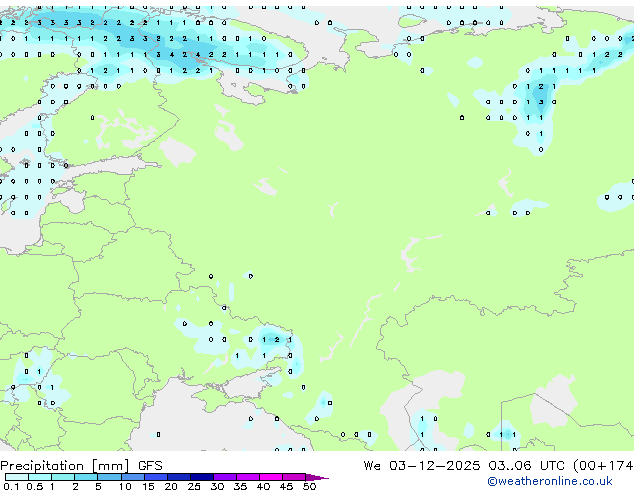Click the "03..06 UTC" time range text
The width and height of the screenshot is (634, 490).
526,466
